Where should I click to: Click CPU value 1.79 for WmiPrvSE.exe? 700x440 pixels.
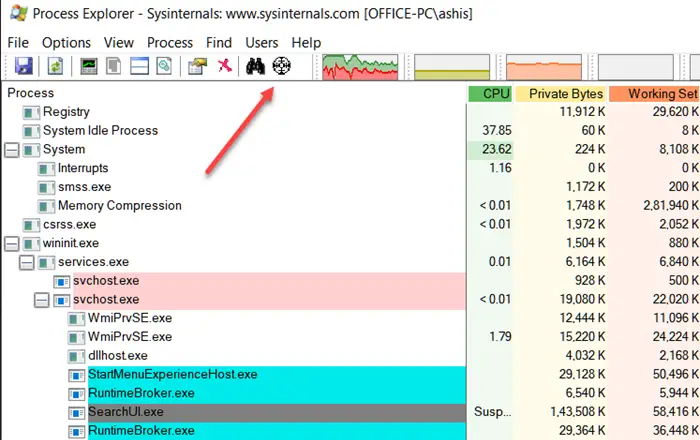pos(500,337)
